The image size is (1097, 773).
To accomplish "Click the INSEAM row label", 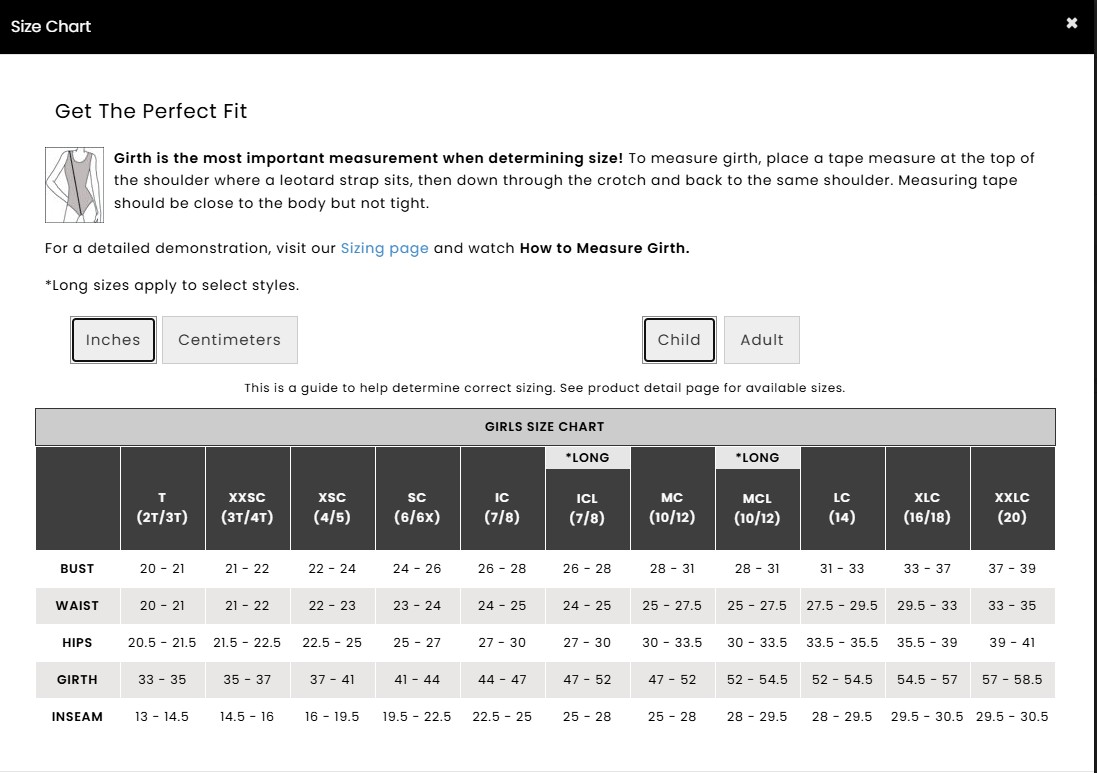I will (x=77, y=717).
